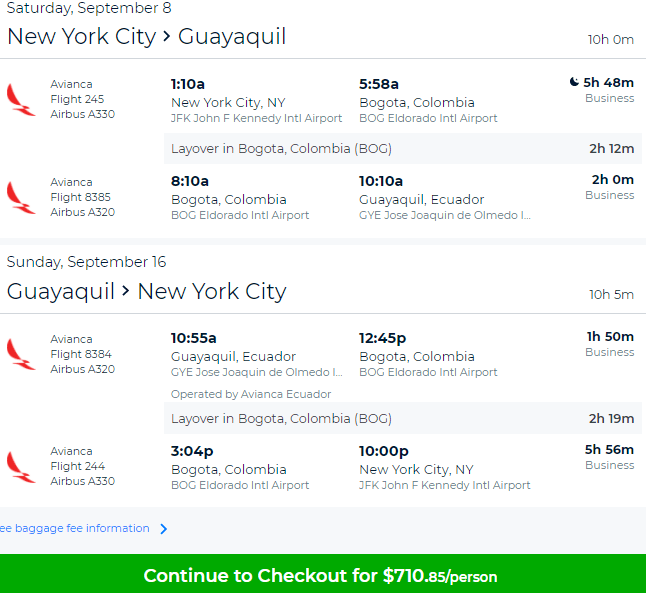Click Avianca logo for Flight 244
This screenshot has width=646, height=593.
tap(21, 467)
